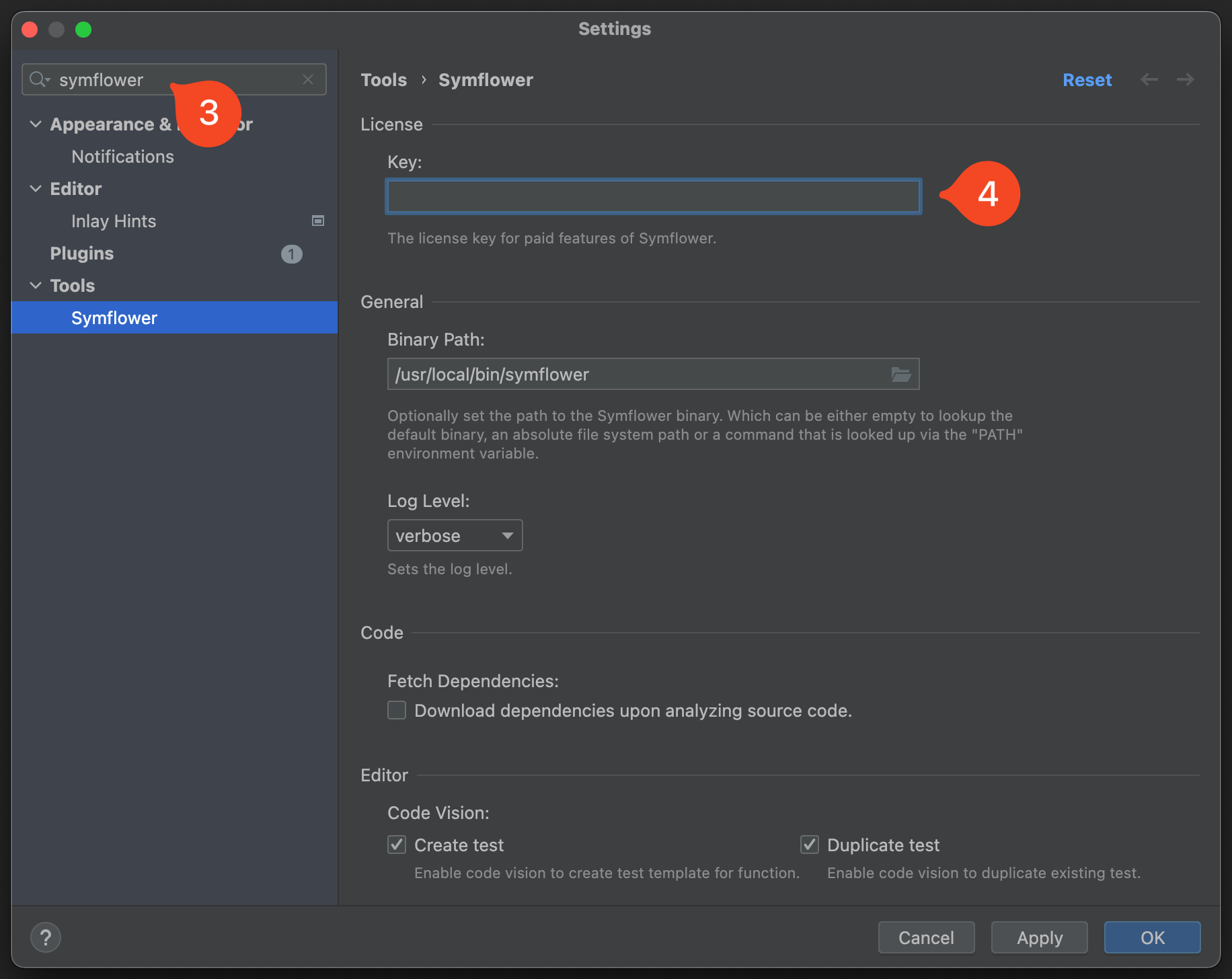Select the Symflower settings entry

tap(174, 317)
